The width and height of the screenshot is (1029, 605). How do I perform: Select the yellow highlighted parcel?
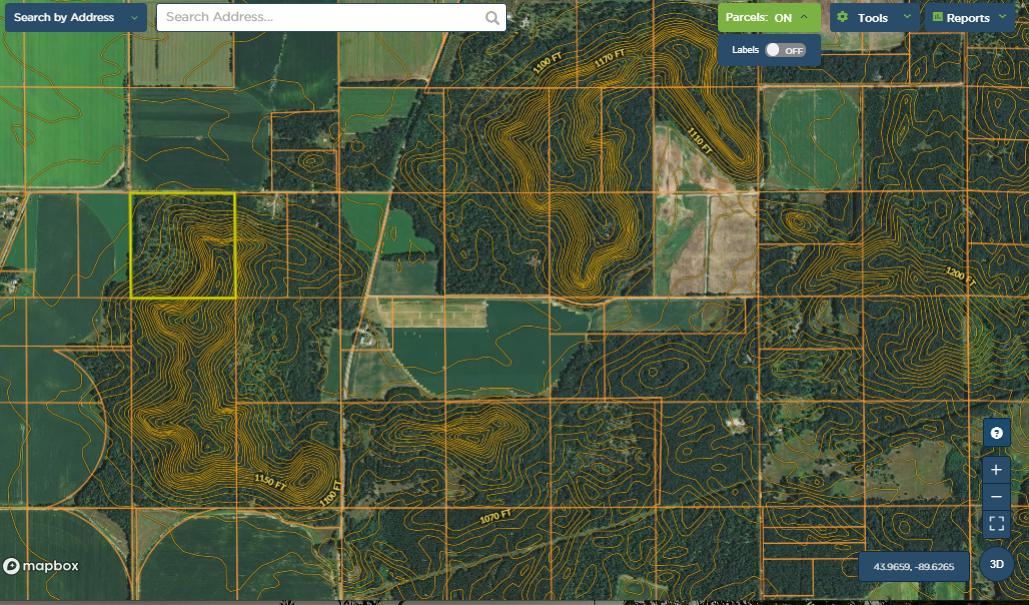(x=183, y=246)
